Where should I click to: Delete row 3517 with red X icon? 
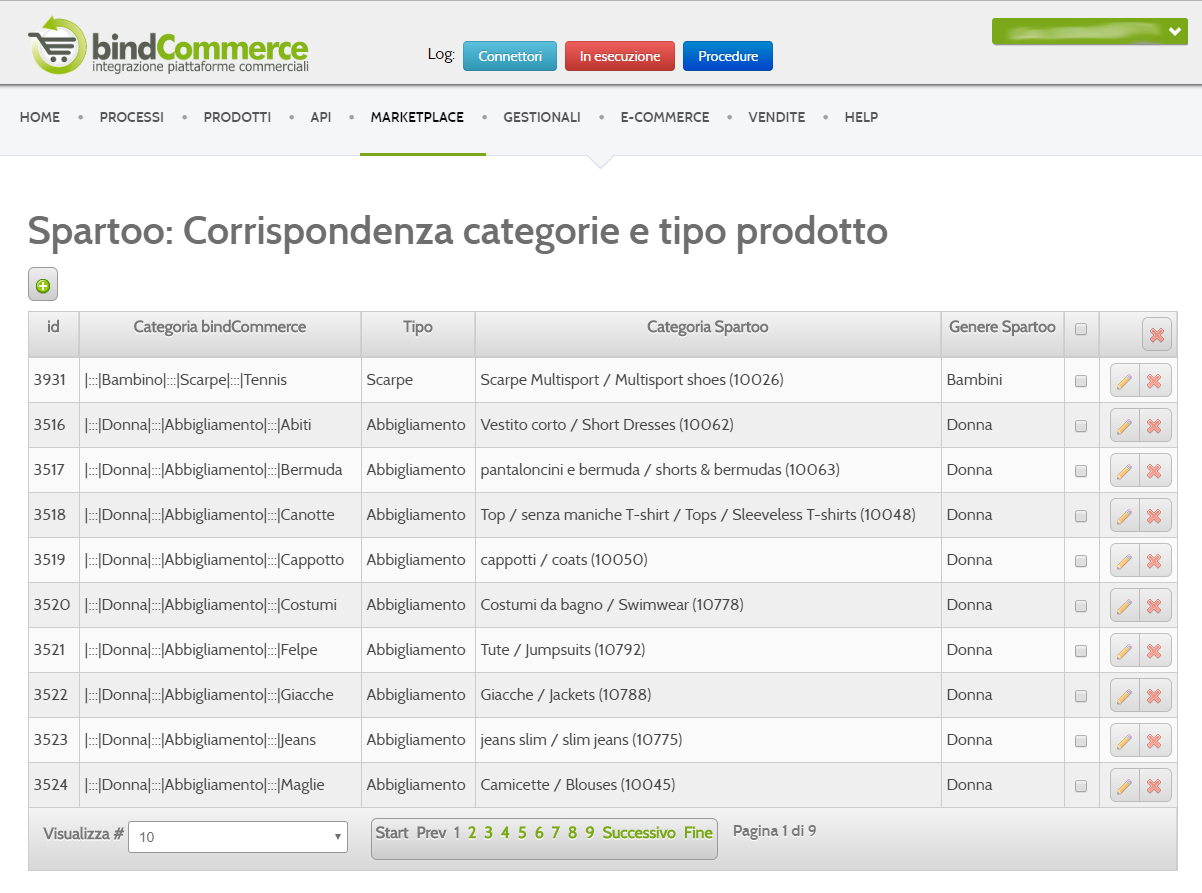click(1154, 471)
